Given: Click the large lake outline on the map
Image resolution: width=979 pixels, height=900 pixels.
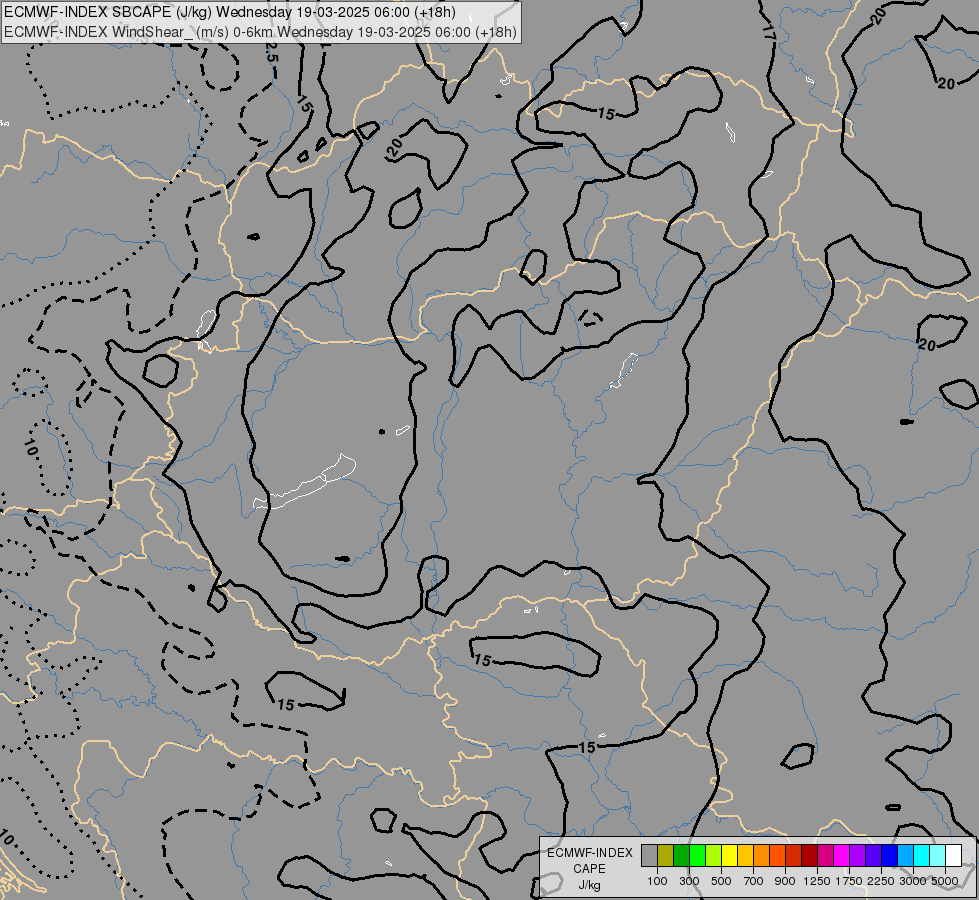Looking at the screenshot, I should point(305,483).
